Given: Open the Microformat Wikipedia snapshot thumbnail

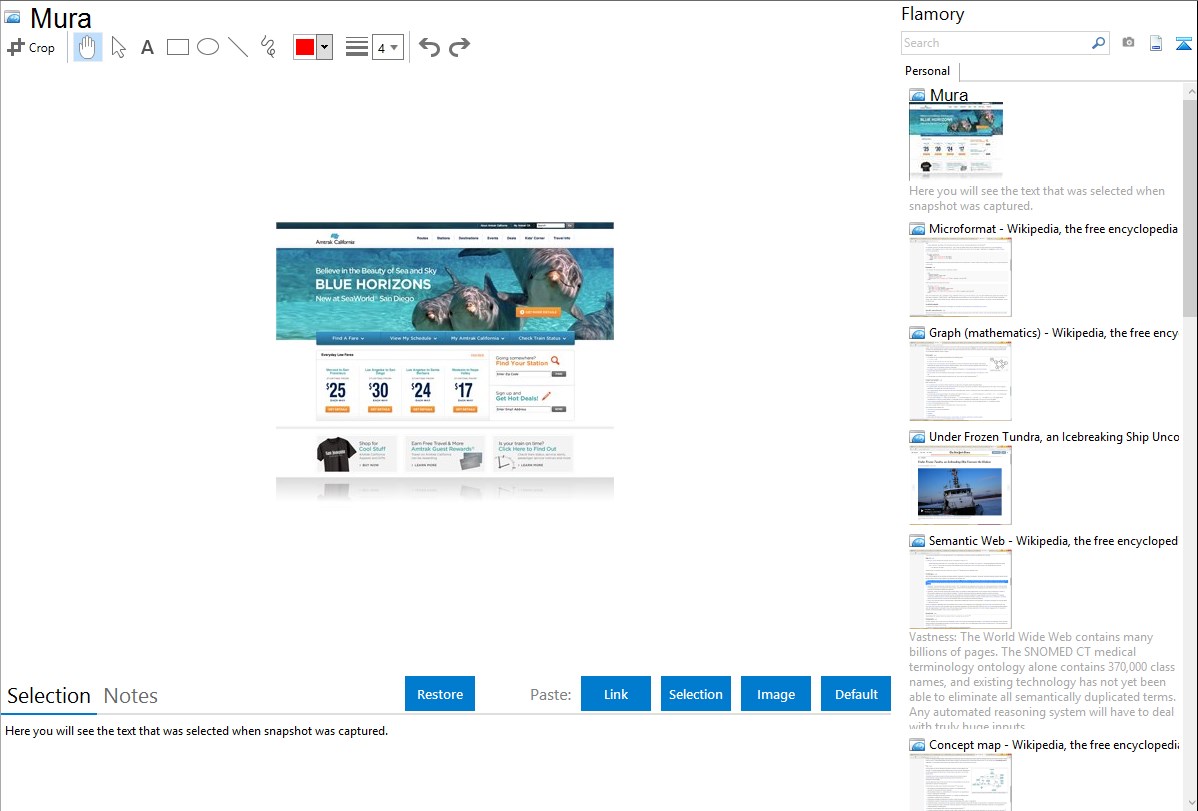Looking at the screenshot, I should [x=960, y=277].
